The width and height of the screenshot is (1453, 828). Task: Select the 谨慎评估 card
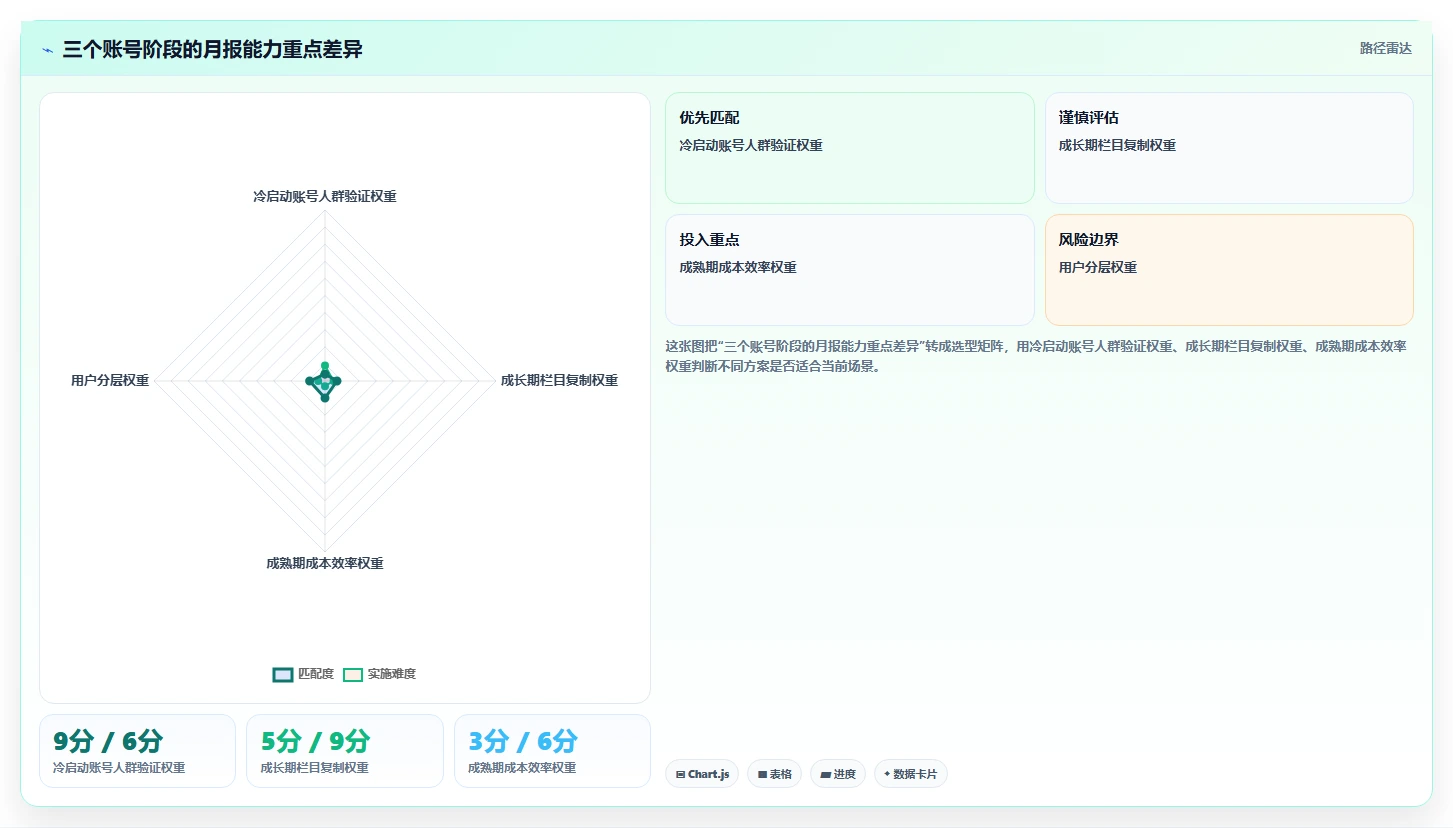[x=1229, y=148]
